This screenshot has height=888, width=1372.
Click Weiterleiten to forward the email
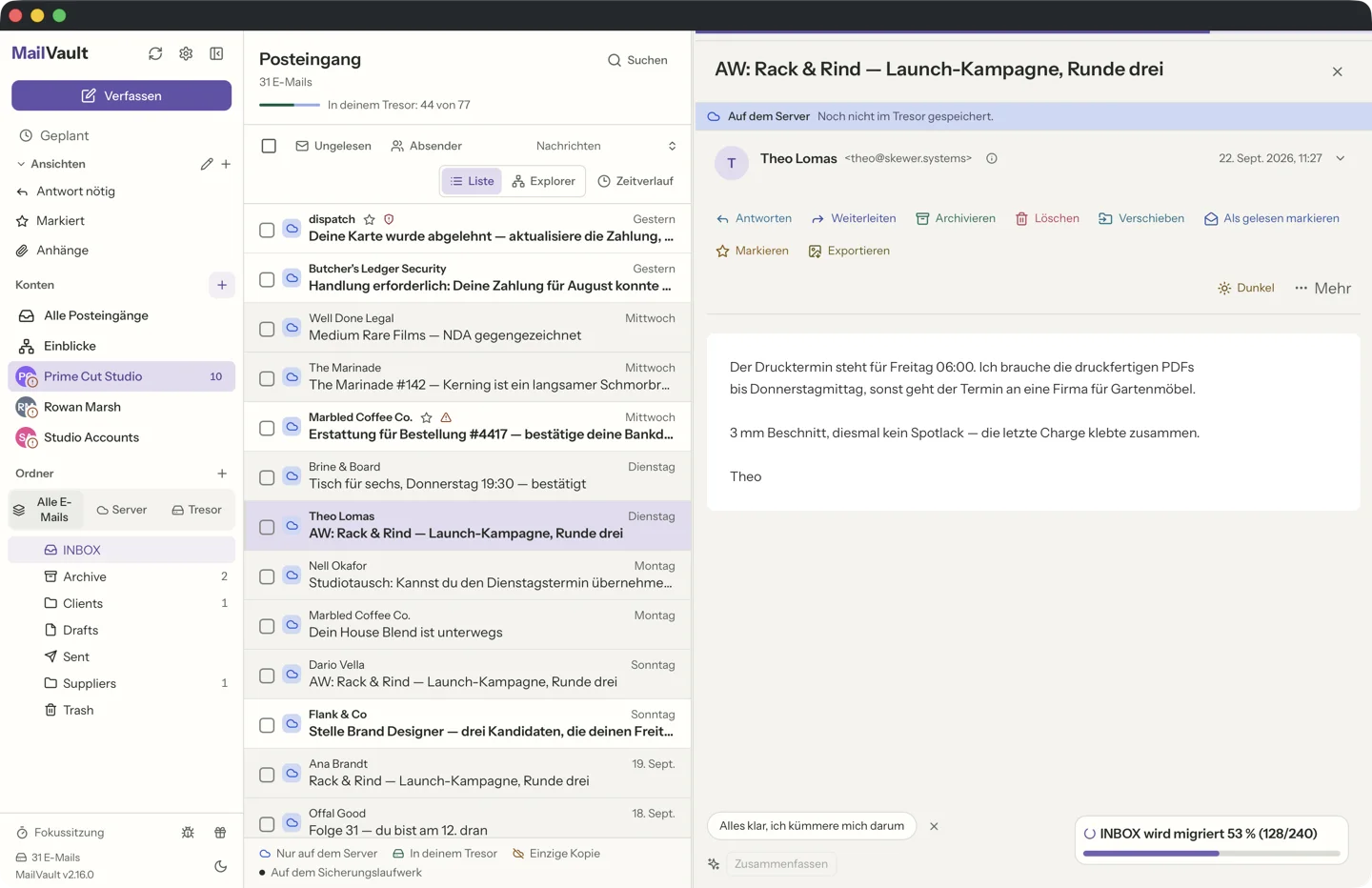[x=854, y=218]
